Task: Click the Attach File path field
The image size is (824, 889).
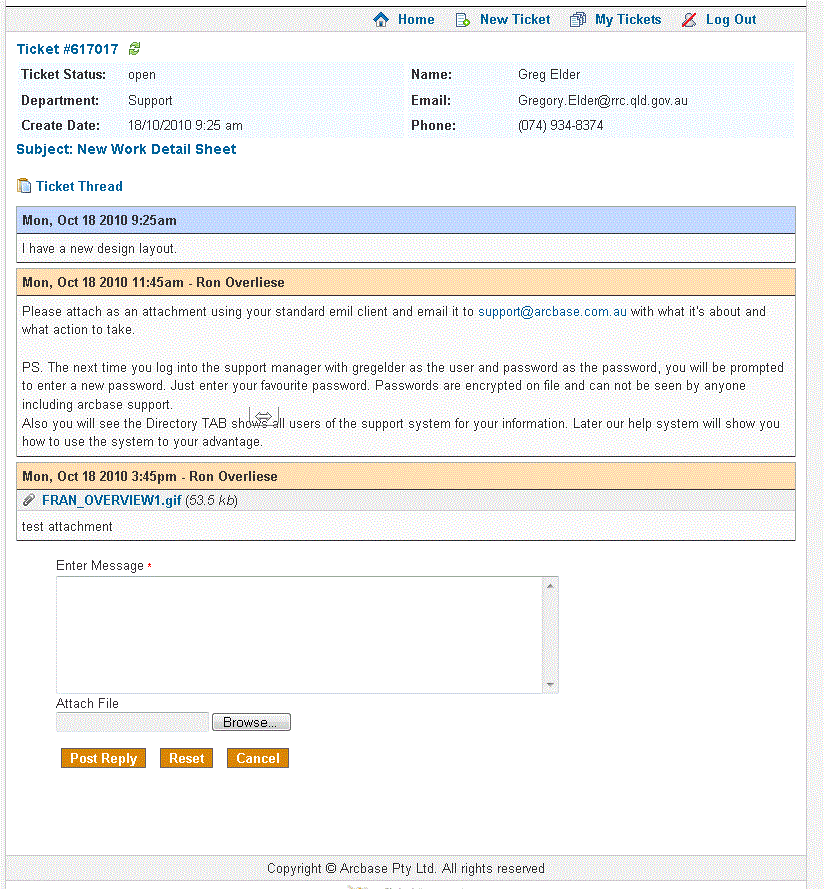Action: pyautogui.click(x=133, y=722)
